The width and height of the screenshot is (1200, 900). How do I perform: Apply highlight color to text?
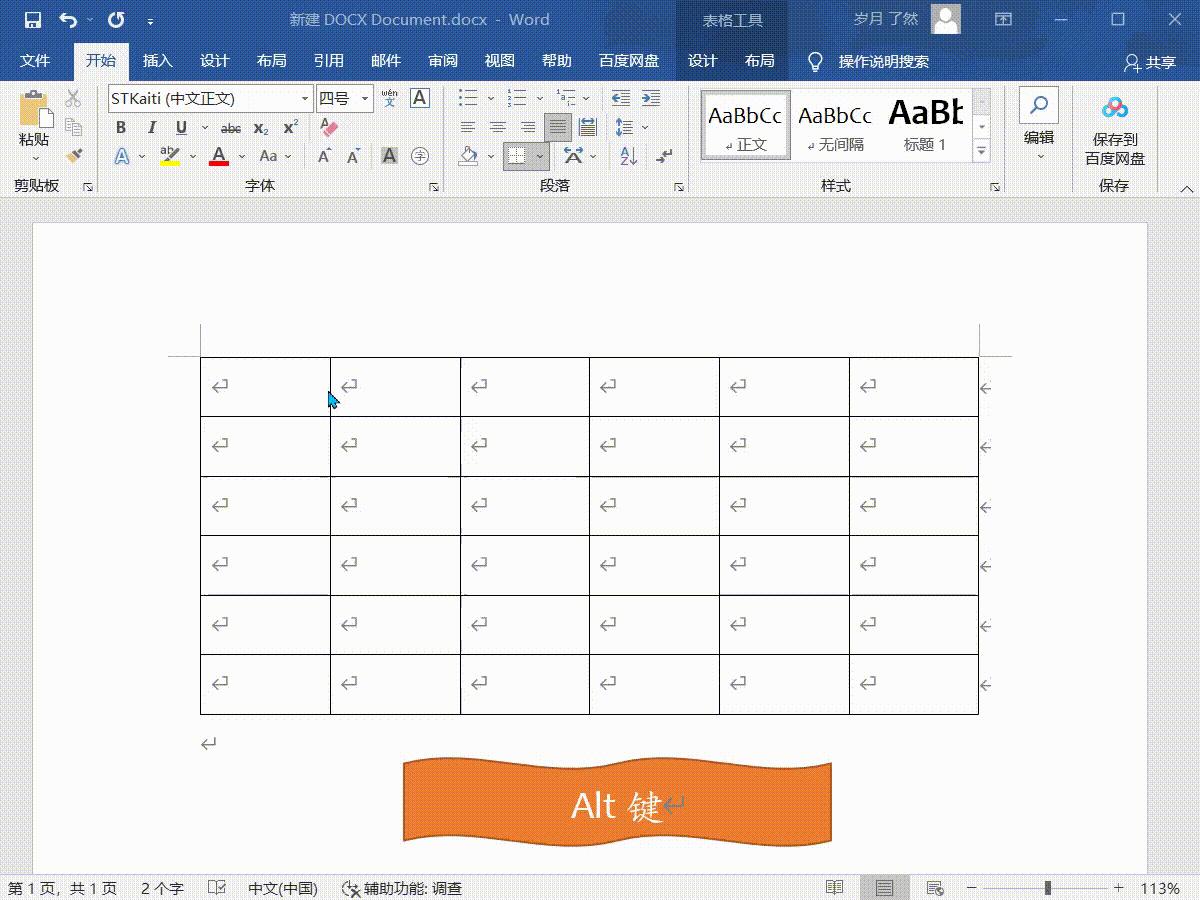tap(168, 156)
